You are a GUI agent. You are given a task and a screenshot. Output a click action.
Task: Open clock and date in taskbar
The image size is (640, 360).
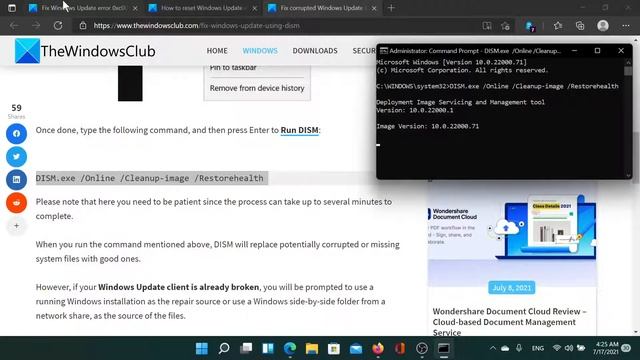[606, 348]
